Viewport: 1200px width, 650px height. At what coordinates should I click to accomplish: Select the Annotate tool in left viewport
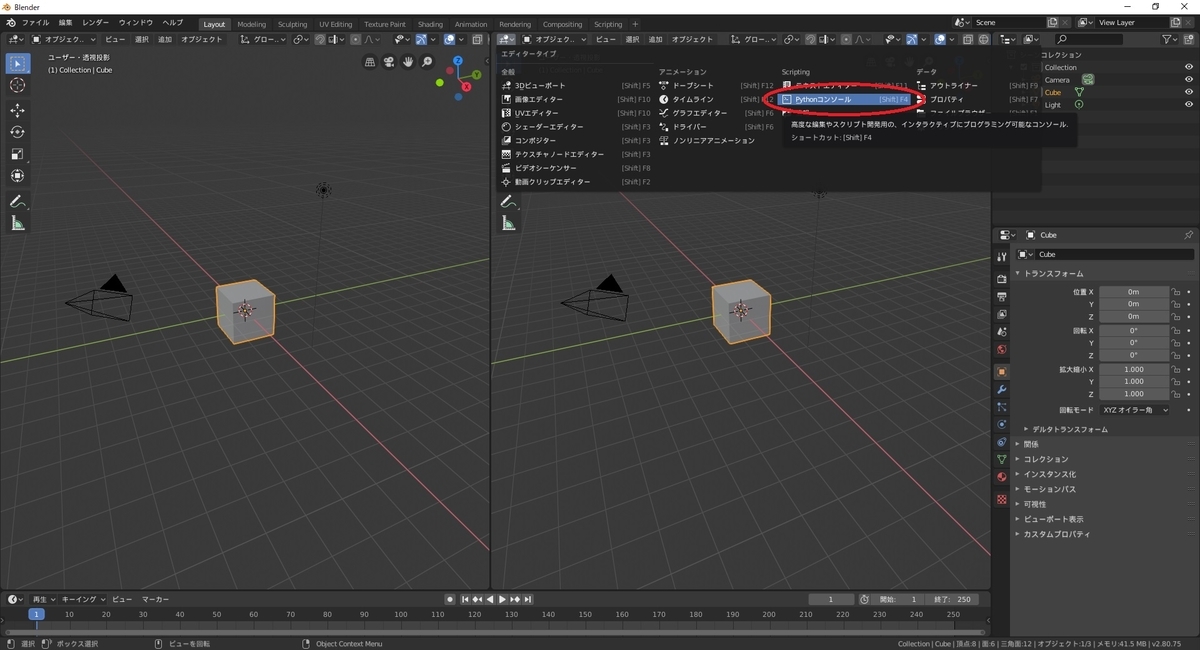[x=17, y=201]
